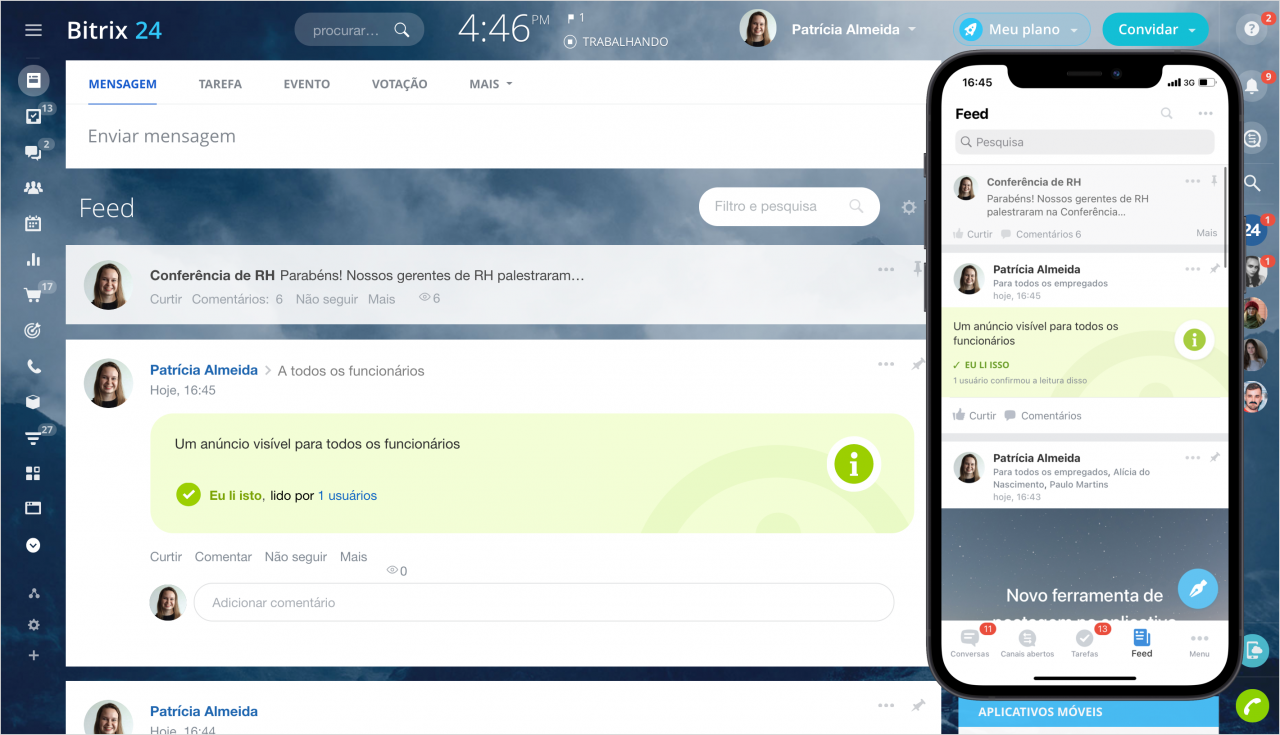Open the Convidar dropdown arrow
The width and height of the screenshot is (1280, 735).
coord(1192,31)
